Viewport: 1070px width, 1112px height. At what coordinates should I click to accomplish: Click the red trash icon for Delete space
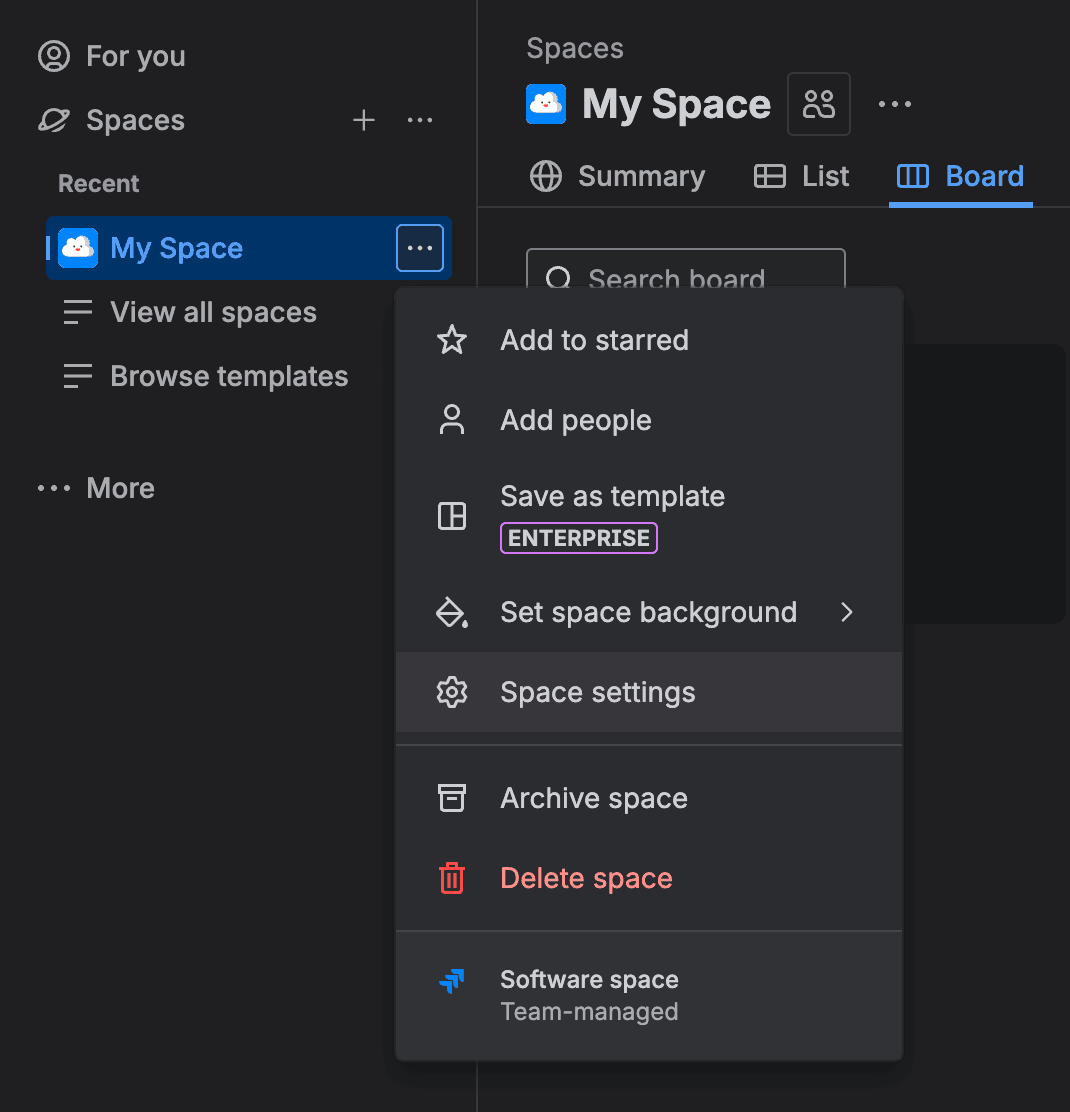[x=452, y=878]
